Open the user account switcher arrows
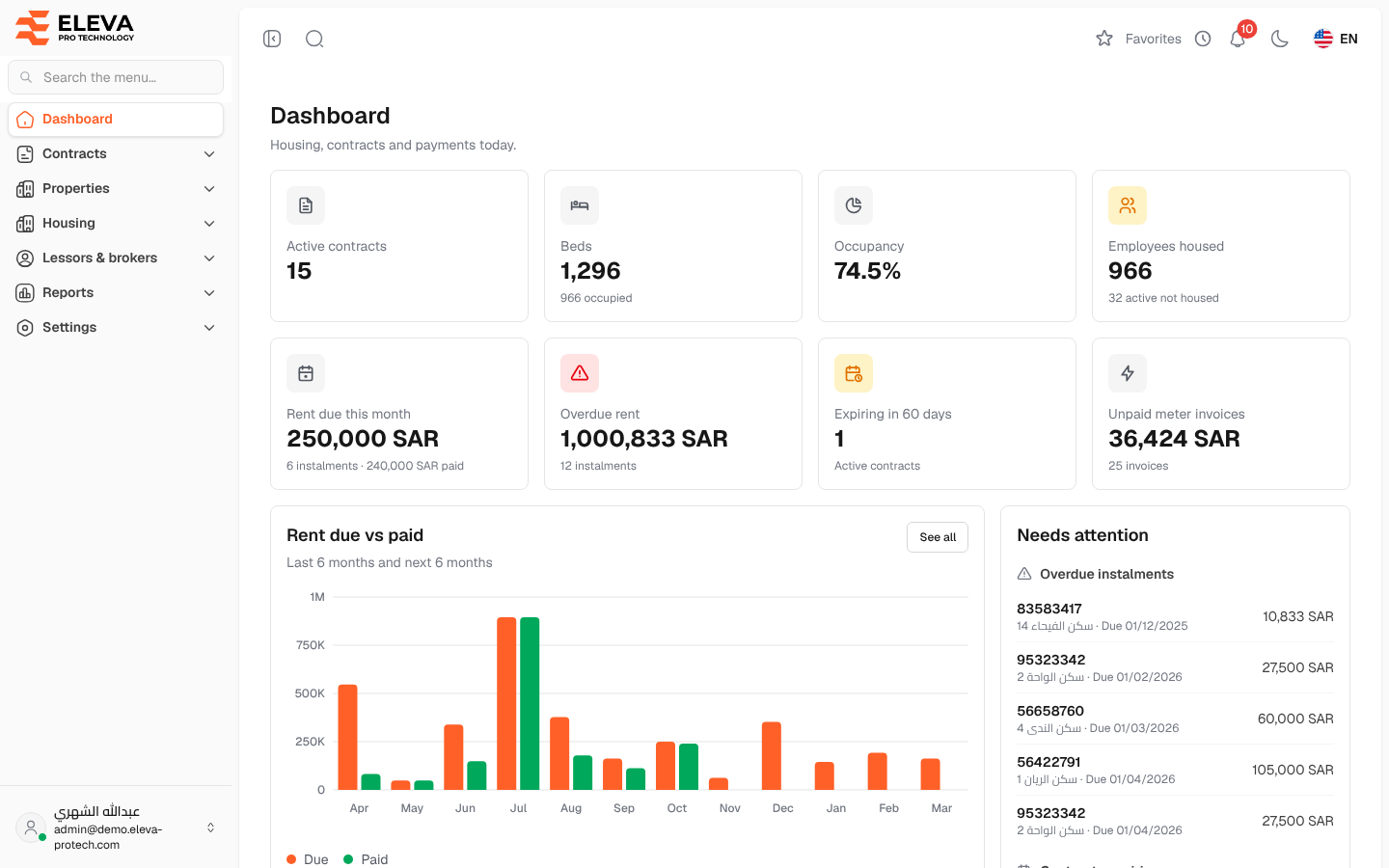This screenshot has height=868, width=1389. tap(210, 827)
